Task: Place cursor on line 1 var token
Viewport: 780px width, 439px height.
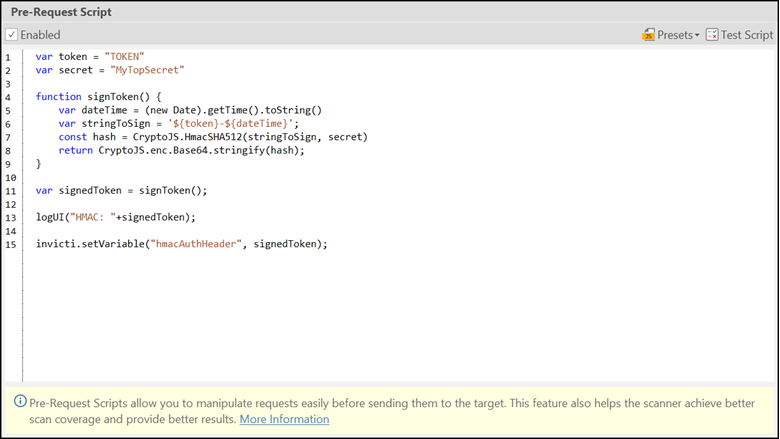Action: point(90,57)
